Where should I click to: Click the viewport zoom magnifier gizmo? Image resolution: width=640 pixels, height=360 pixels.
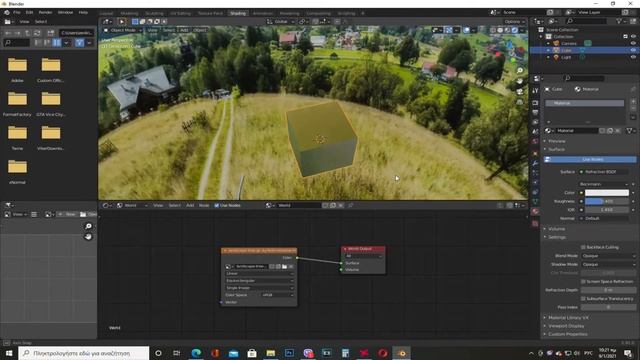520,71
